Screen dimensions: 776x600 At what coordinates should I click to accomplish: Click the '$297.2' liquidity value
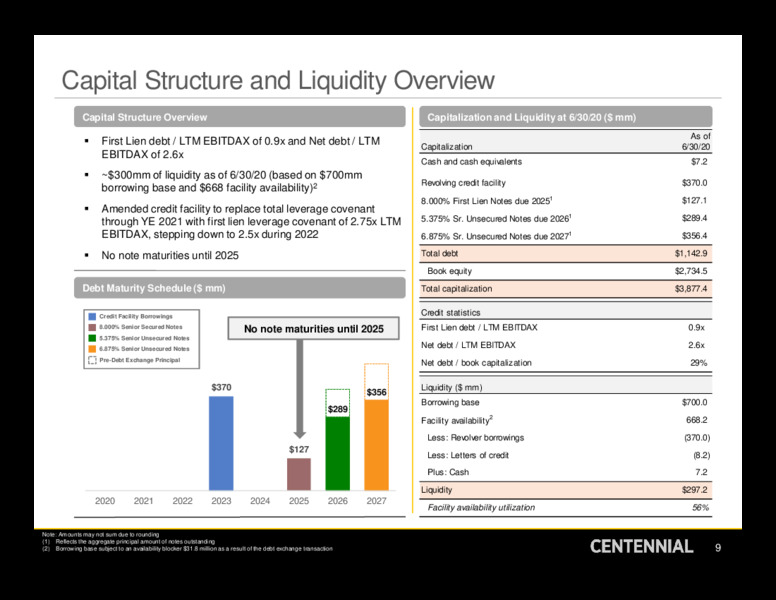click(x=694, y=490)
